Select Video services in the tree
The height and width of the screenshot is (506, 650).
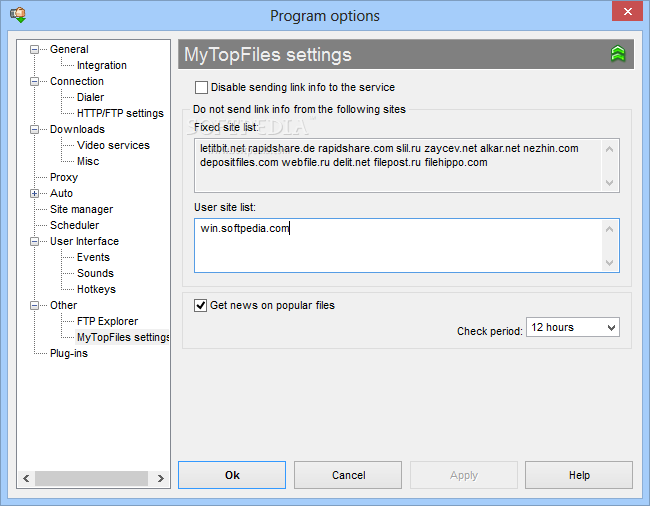[x=113, y=145]
